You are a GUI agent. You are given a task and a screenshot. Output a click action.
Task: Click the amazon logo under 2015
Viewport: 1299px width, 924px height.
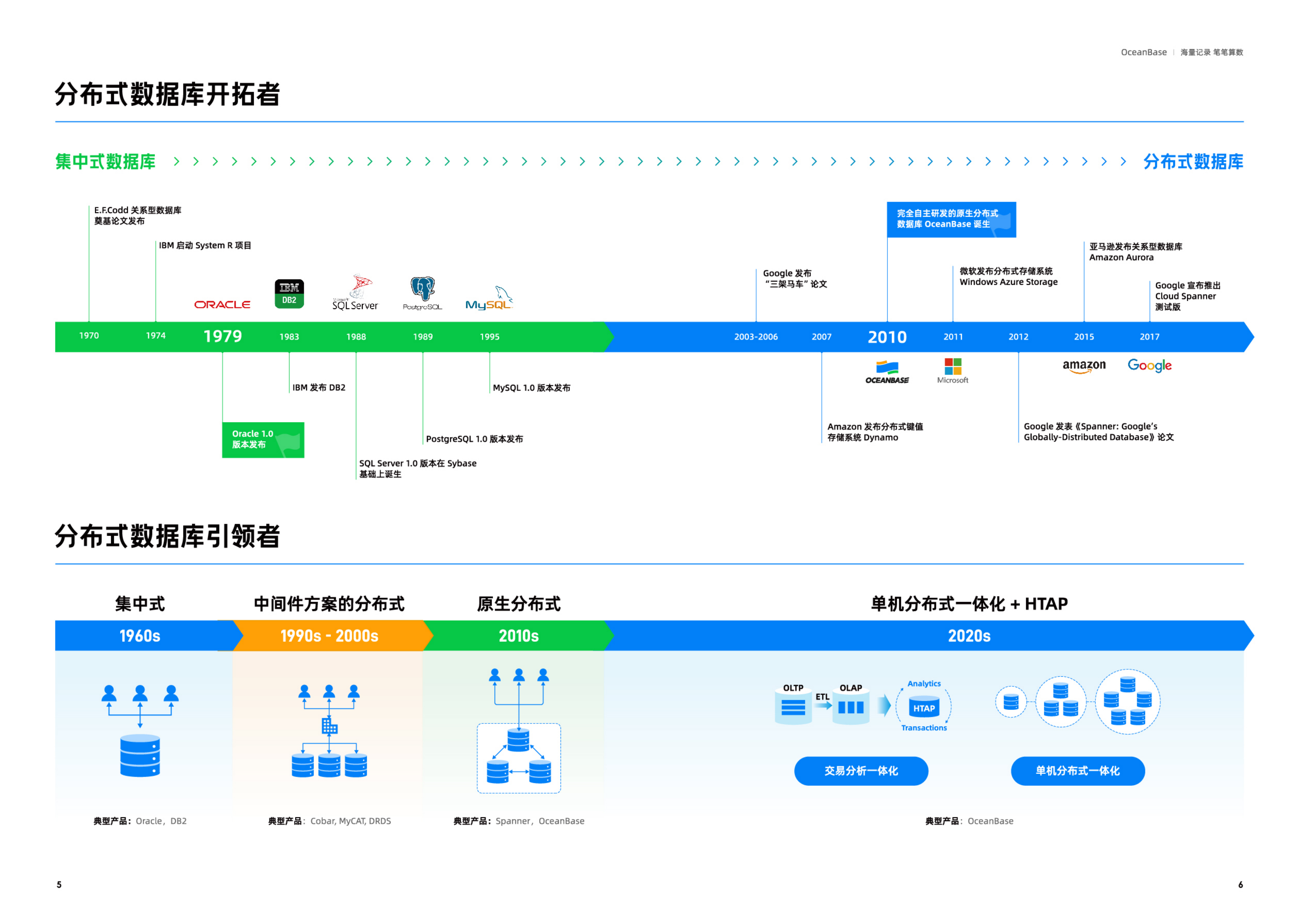click(x=1084, y=367)
